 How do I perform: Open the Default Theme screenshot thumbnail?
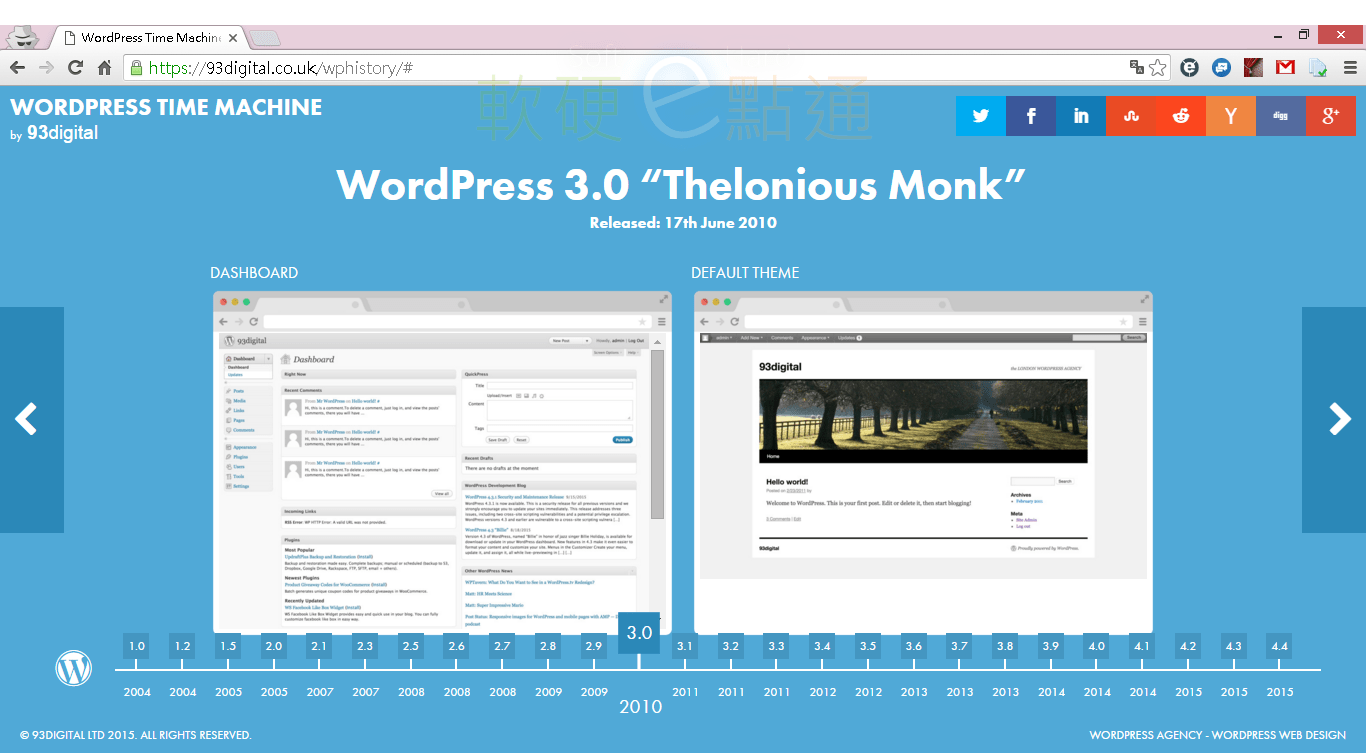tap(923, 462)
